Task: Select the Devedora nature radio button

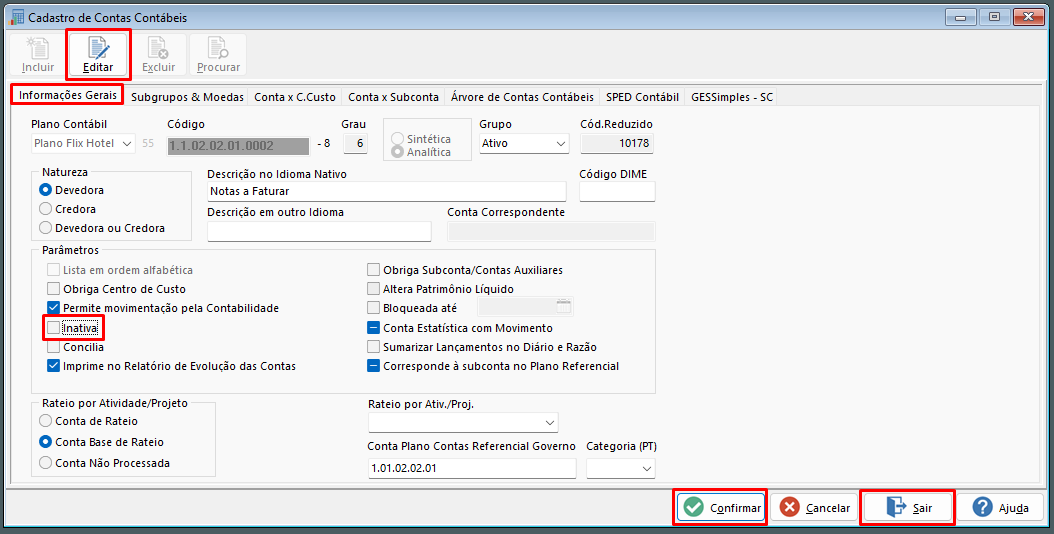Action: tap(46, 190)
